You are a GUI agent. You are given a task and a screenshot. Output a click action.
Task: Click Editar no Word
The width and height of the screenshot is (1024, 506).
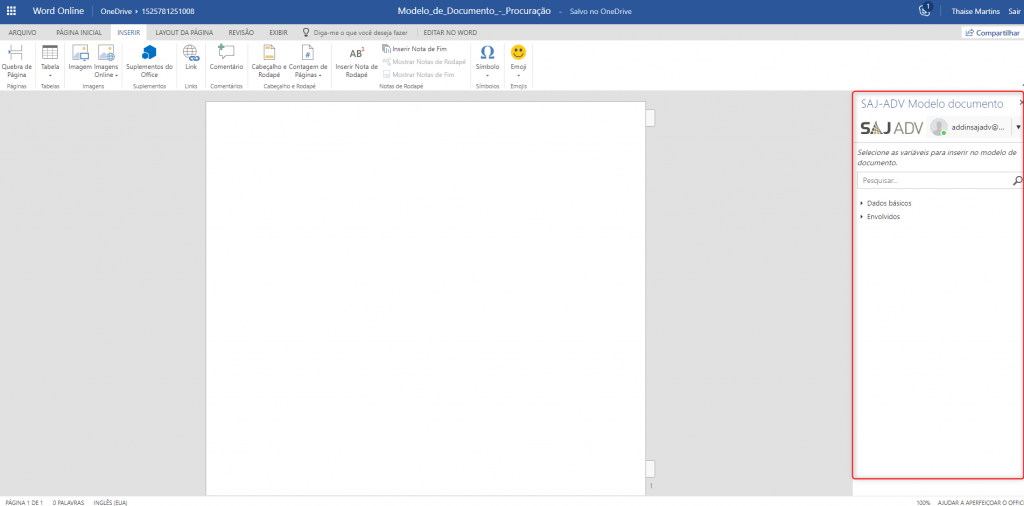pos(450,32)
